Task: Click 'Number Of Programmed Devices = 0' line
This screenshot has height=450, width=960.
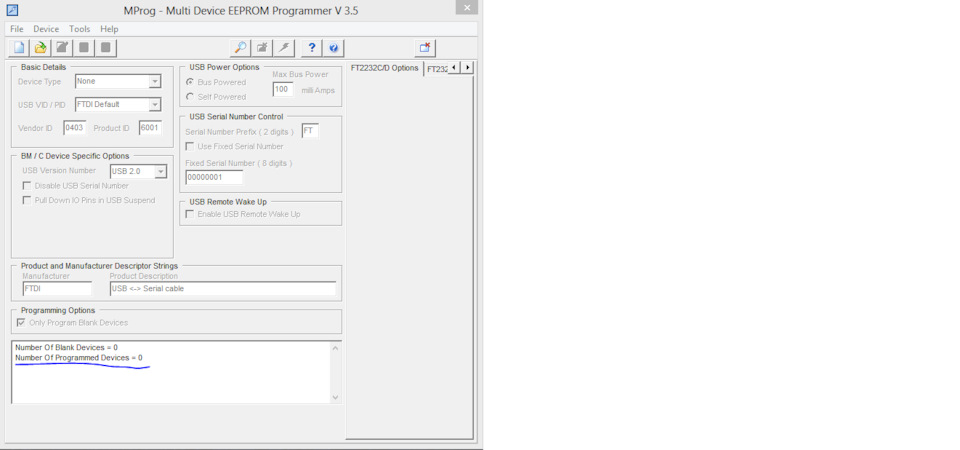Action: coord(78,358)
